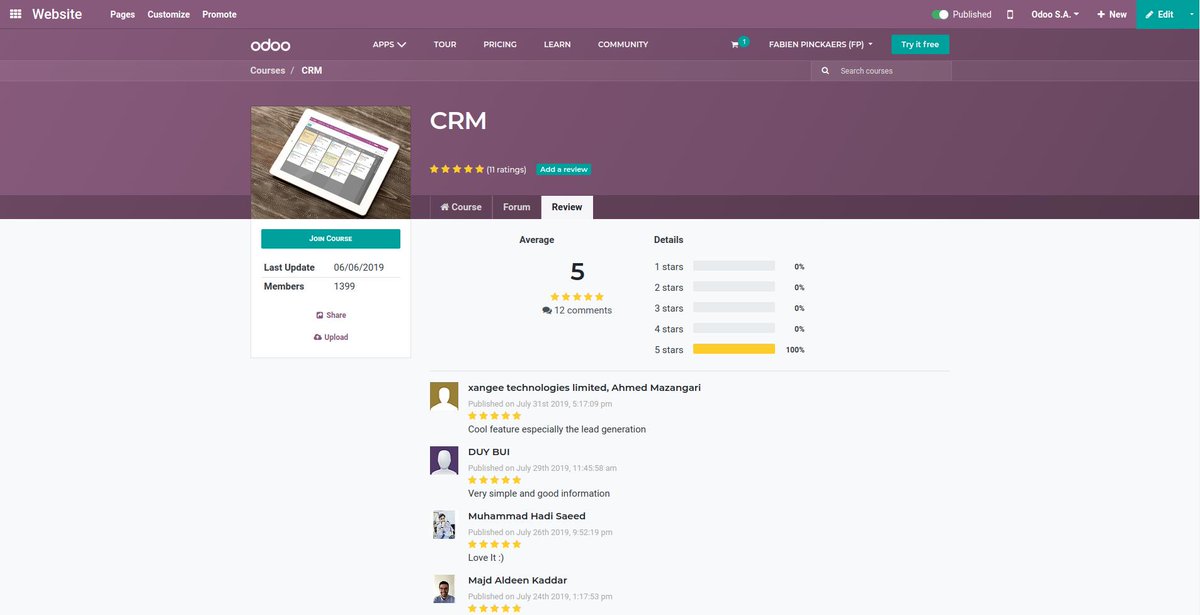This screenshot has height=615, width=1200.
Task: Click the Majd Aldeen Kaddar name
Action: 517,580
